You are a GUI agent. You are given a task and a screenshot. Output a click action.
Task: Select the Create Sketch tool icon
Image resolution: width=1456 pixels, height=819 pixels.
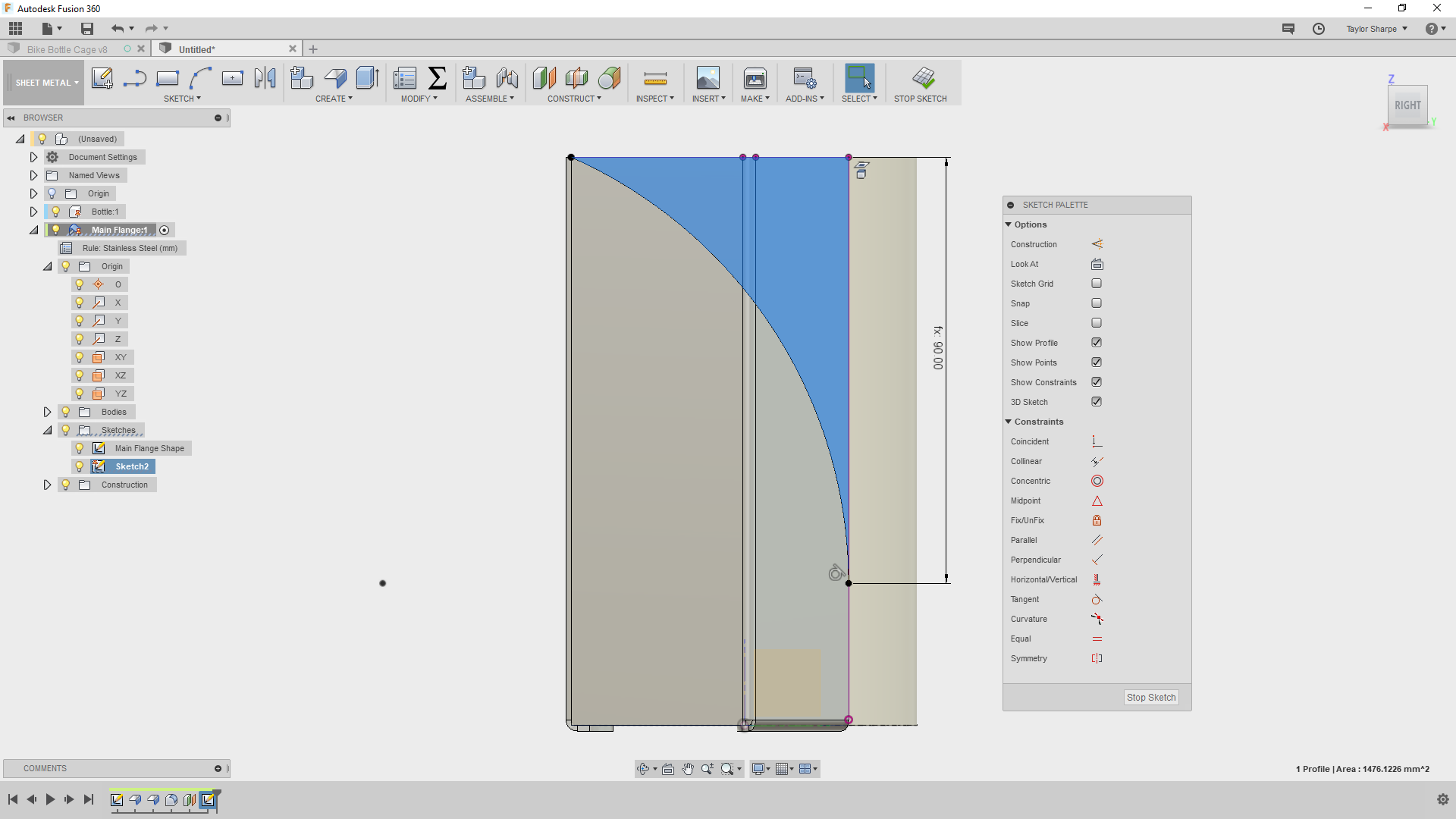[x=102, y=78]
